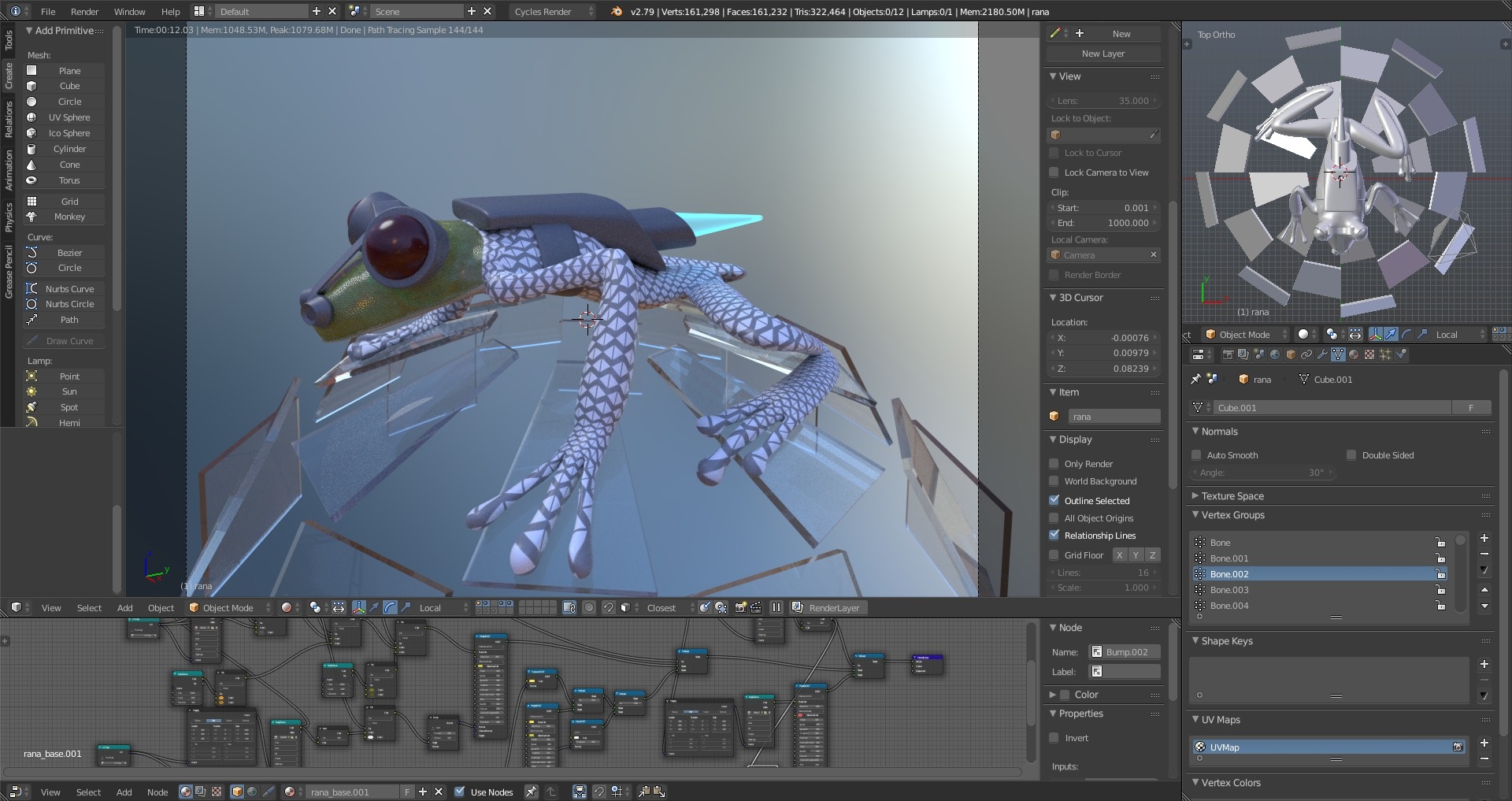Image resolution: width=1512 pixels, height=801 pixels.
Task: Open the Constraints properties tab (chain icon)
Action: click(x=1306, y=354)
